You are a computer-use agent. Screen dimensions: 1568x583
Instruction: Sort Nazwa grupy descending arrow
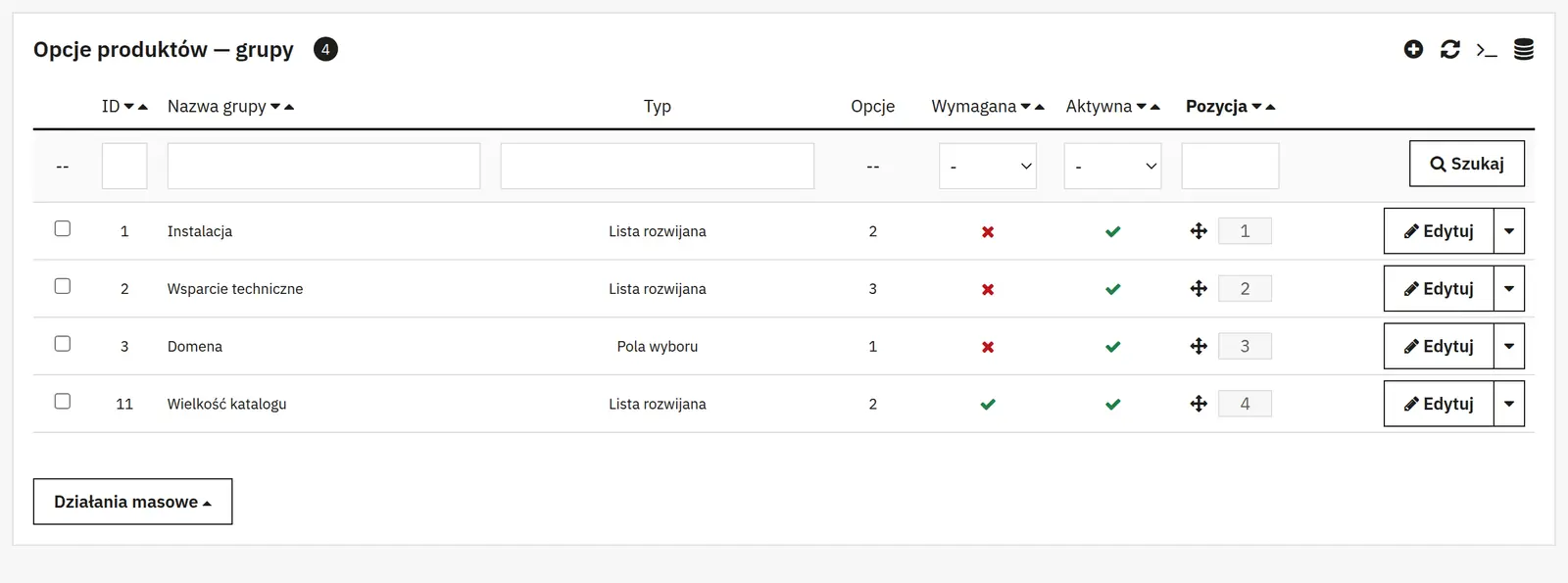pos(275,107)
